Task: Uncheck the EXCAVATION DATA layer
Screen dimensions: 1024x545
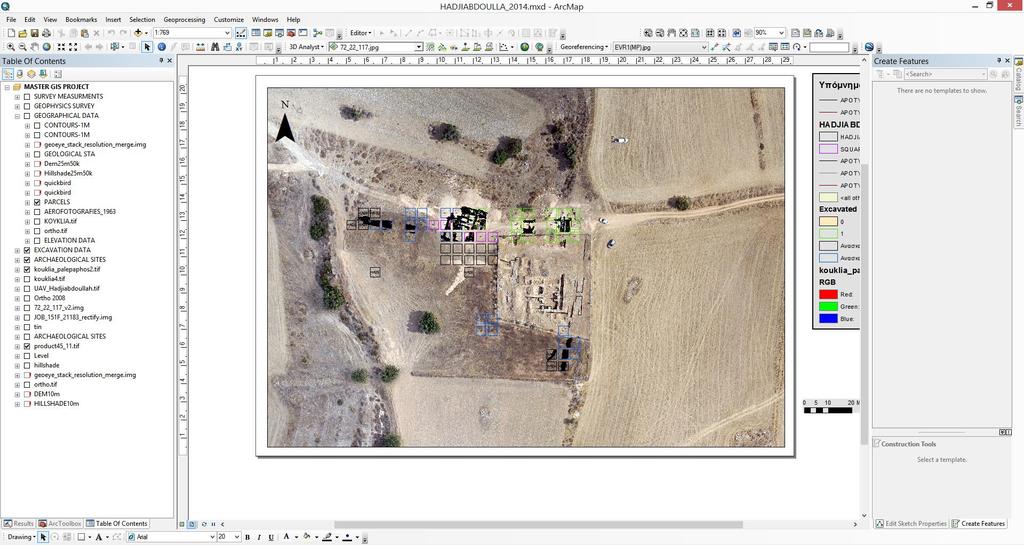Action: [x=27, y=250]
